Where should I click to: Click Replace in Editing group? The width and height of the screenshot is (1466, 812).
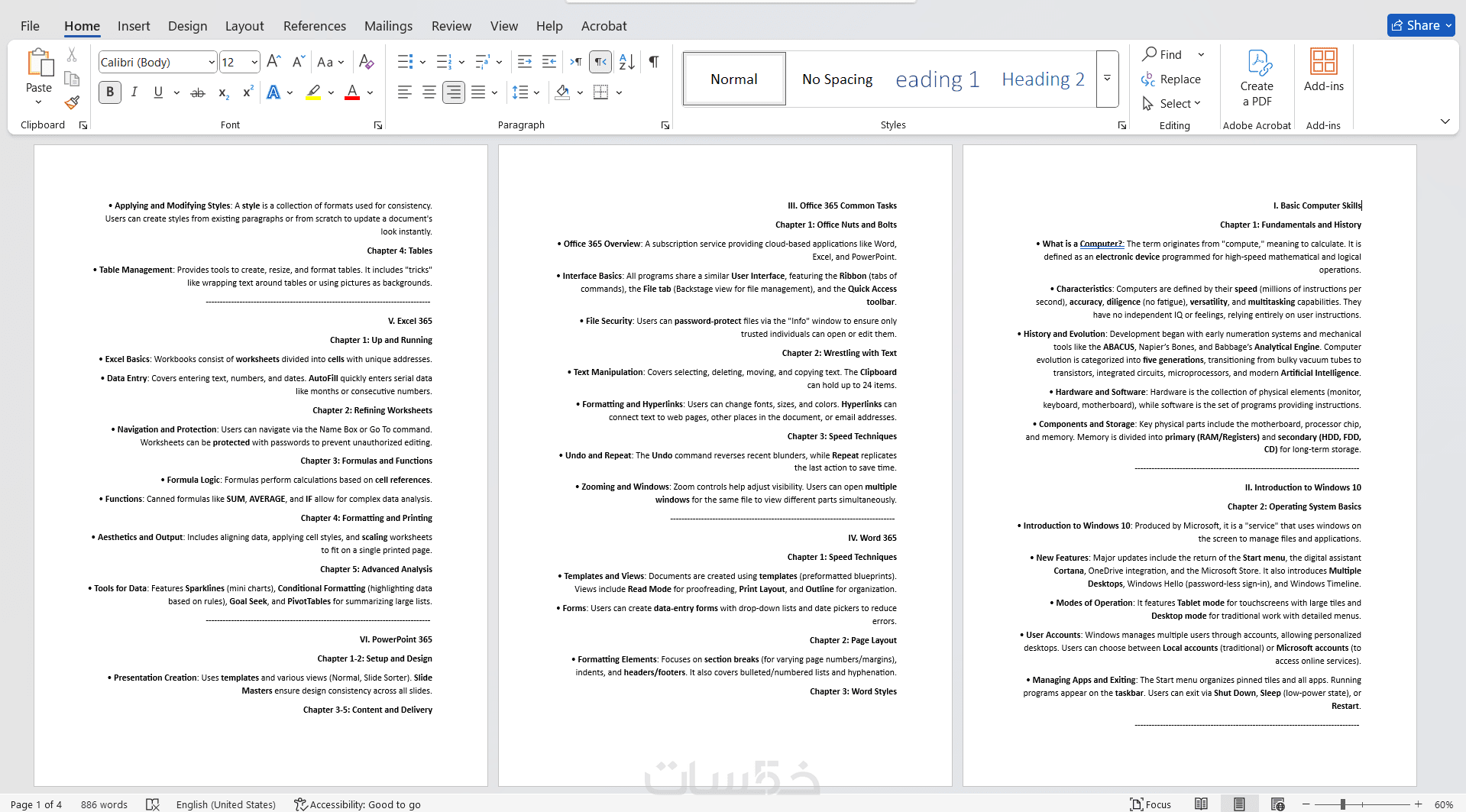(x=1171, y=79)
